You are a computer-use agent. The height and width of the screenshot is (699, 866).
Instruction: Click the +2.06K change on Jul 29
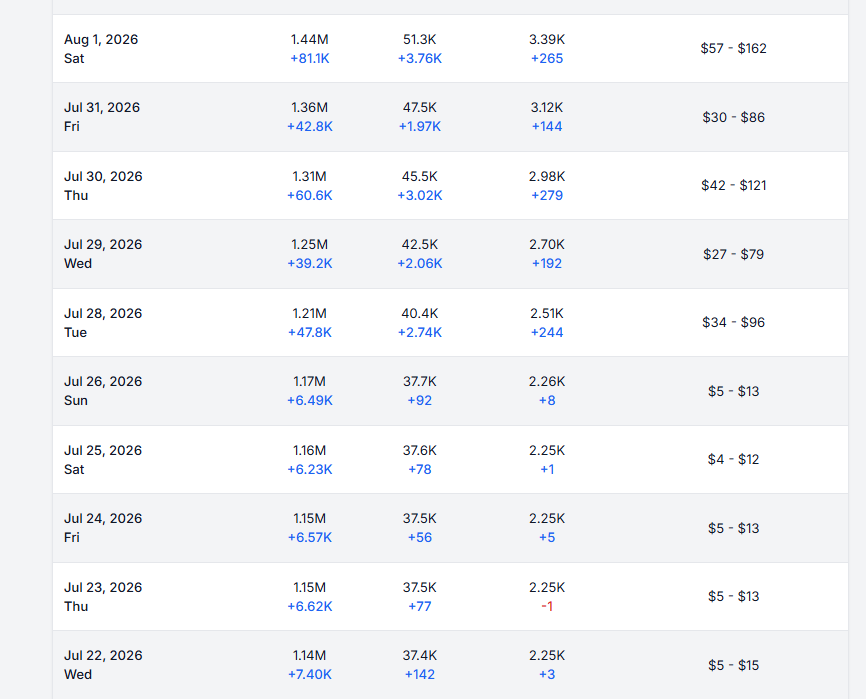(x=420, y=263)
